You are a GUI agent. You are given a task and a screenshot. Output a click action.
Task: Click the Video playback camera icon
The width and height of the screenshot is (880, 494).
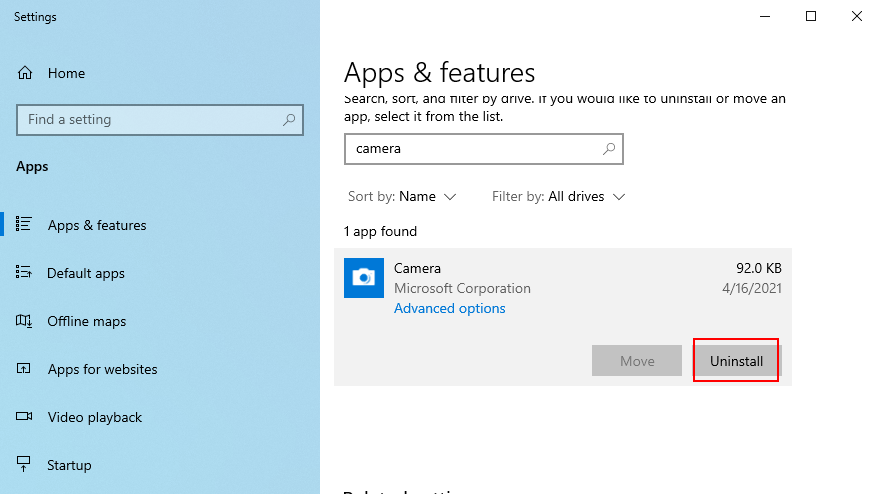tap(24, 417)
